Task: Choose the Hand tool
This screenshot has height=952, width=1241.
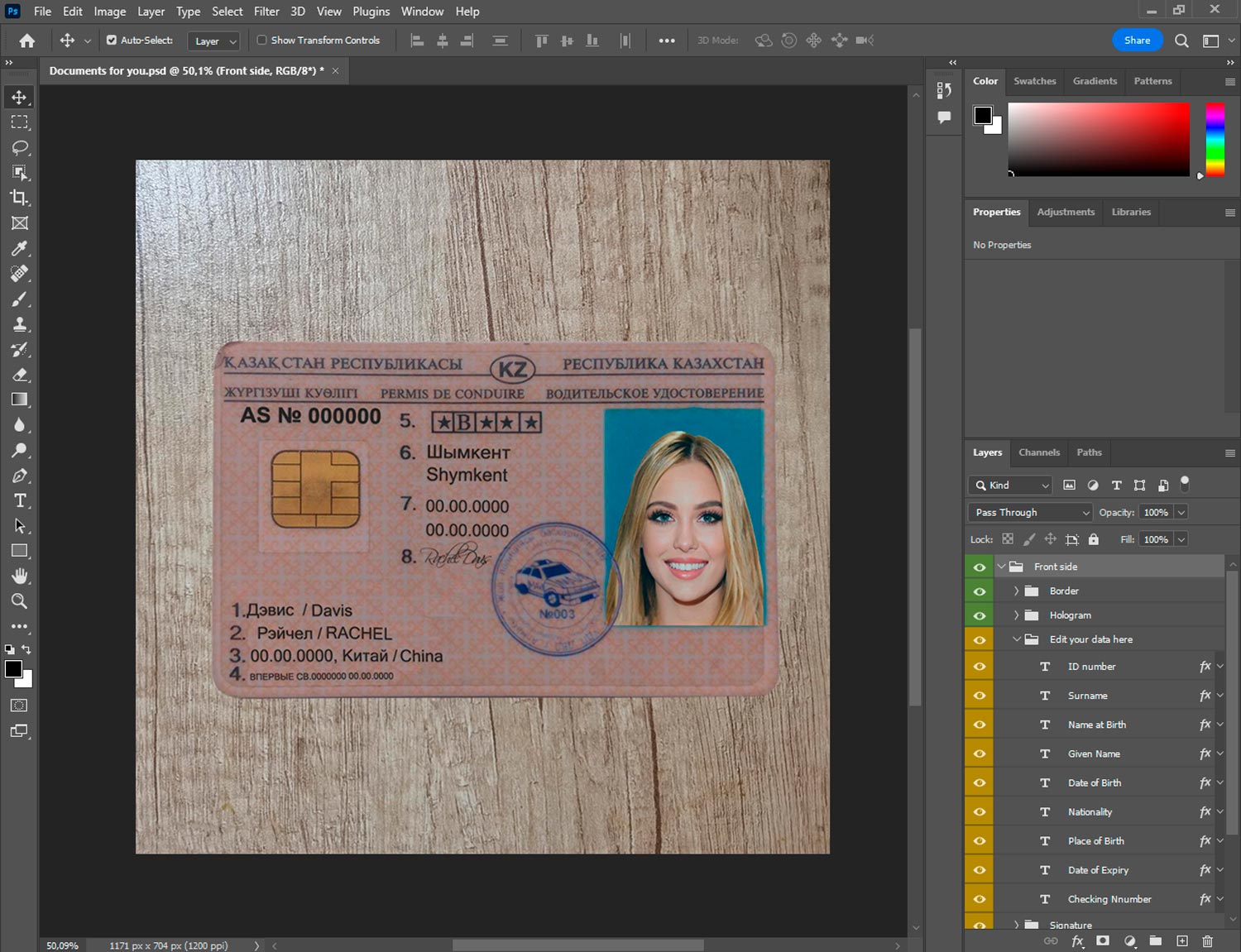Action: click(20, 576)
